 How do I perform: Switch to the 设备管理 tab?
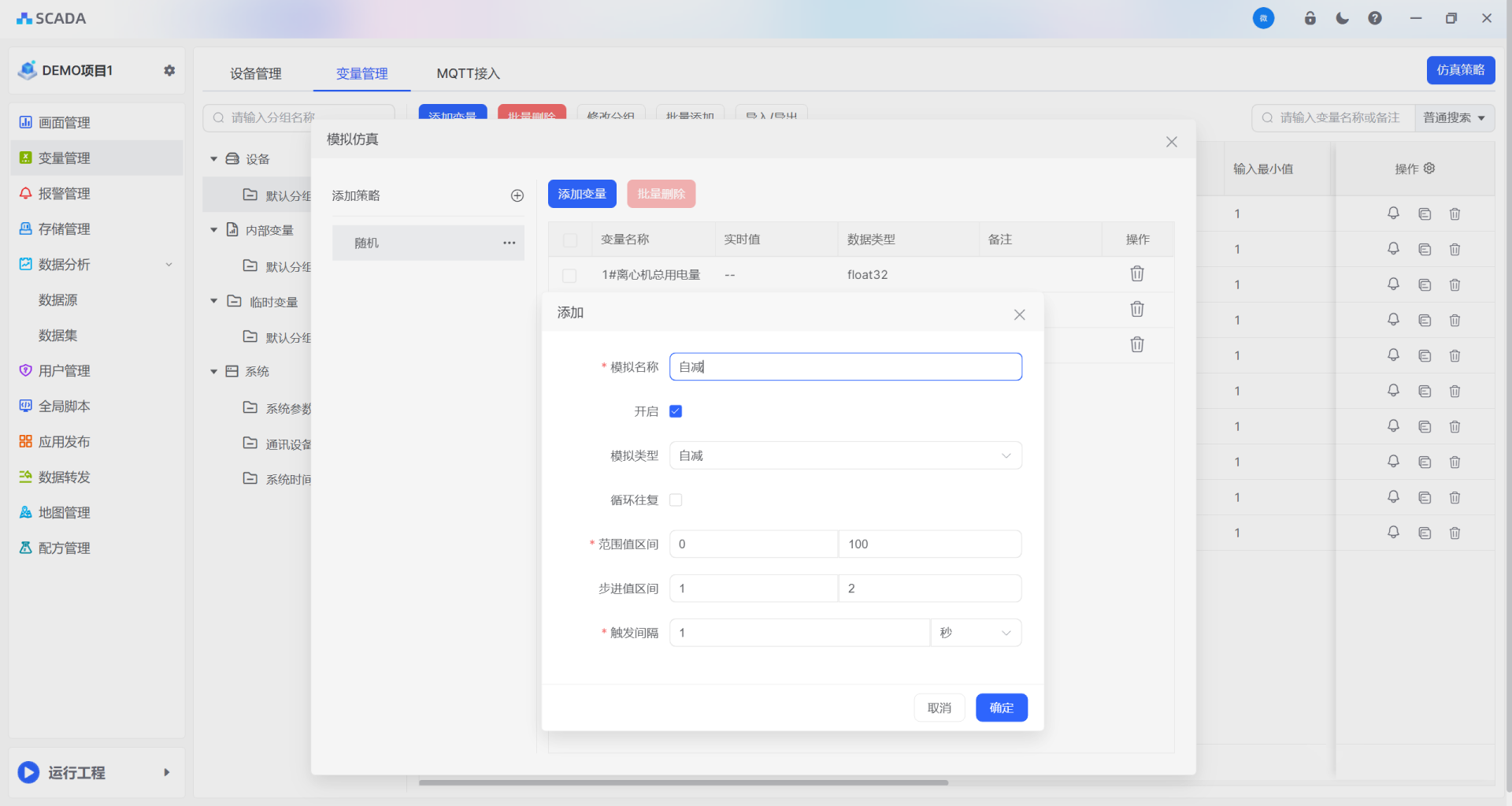(255, 73)
